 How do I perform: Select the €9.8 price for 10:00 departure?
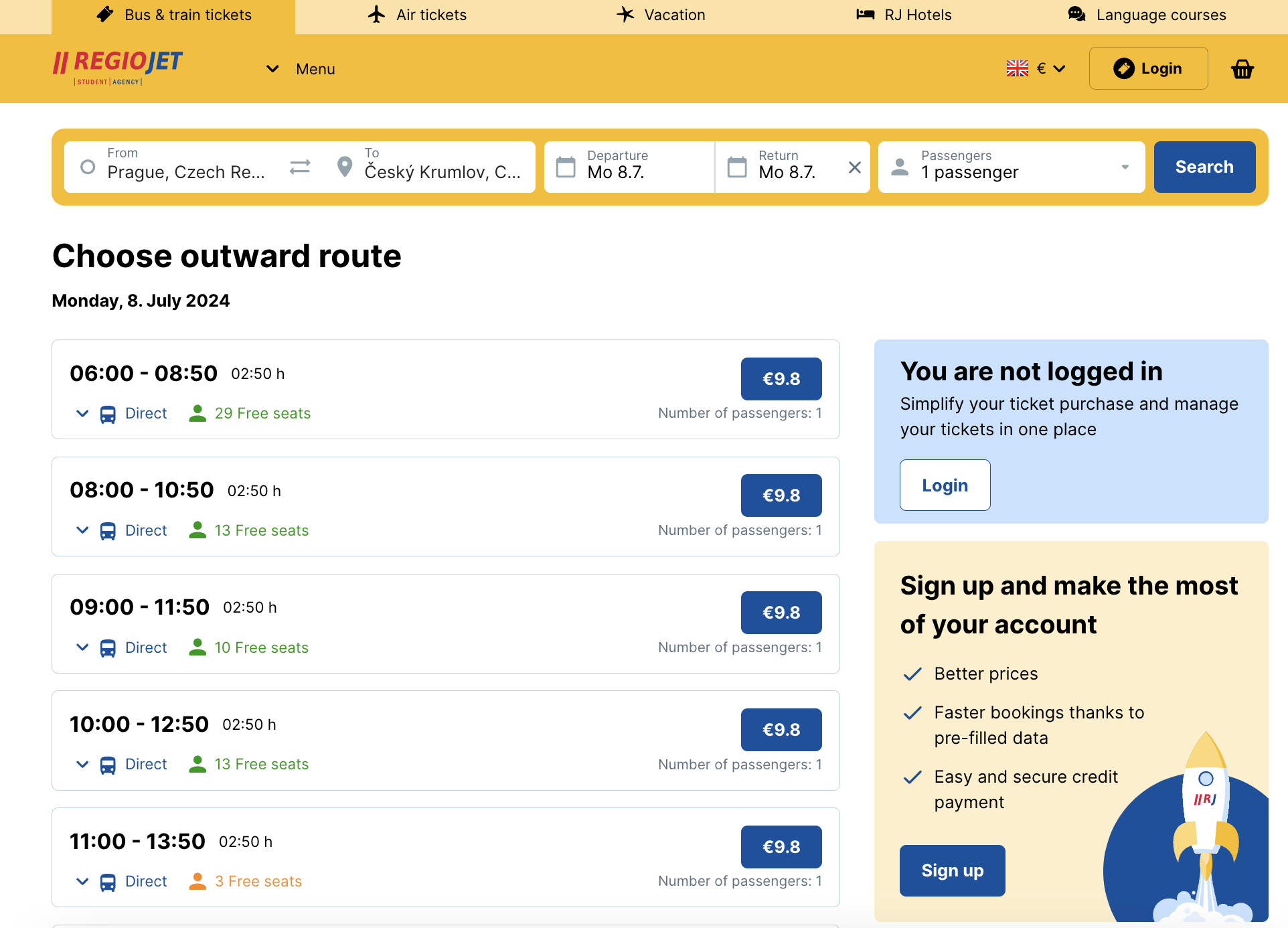(781, 730)
